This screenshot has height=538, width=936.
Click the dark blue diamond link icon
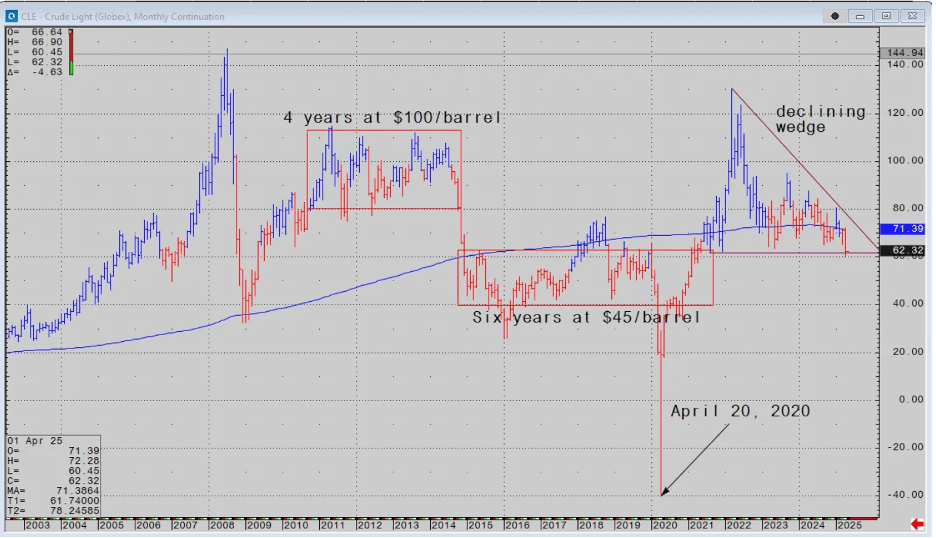835,16
